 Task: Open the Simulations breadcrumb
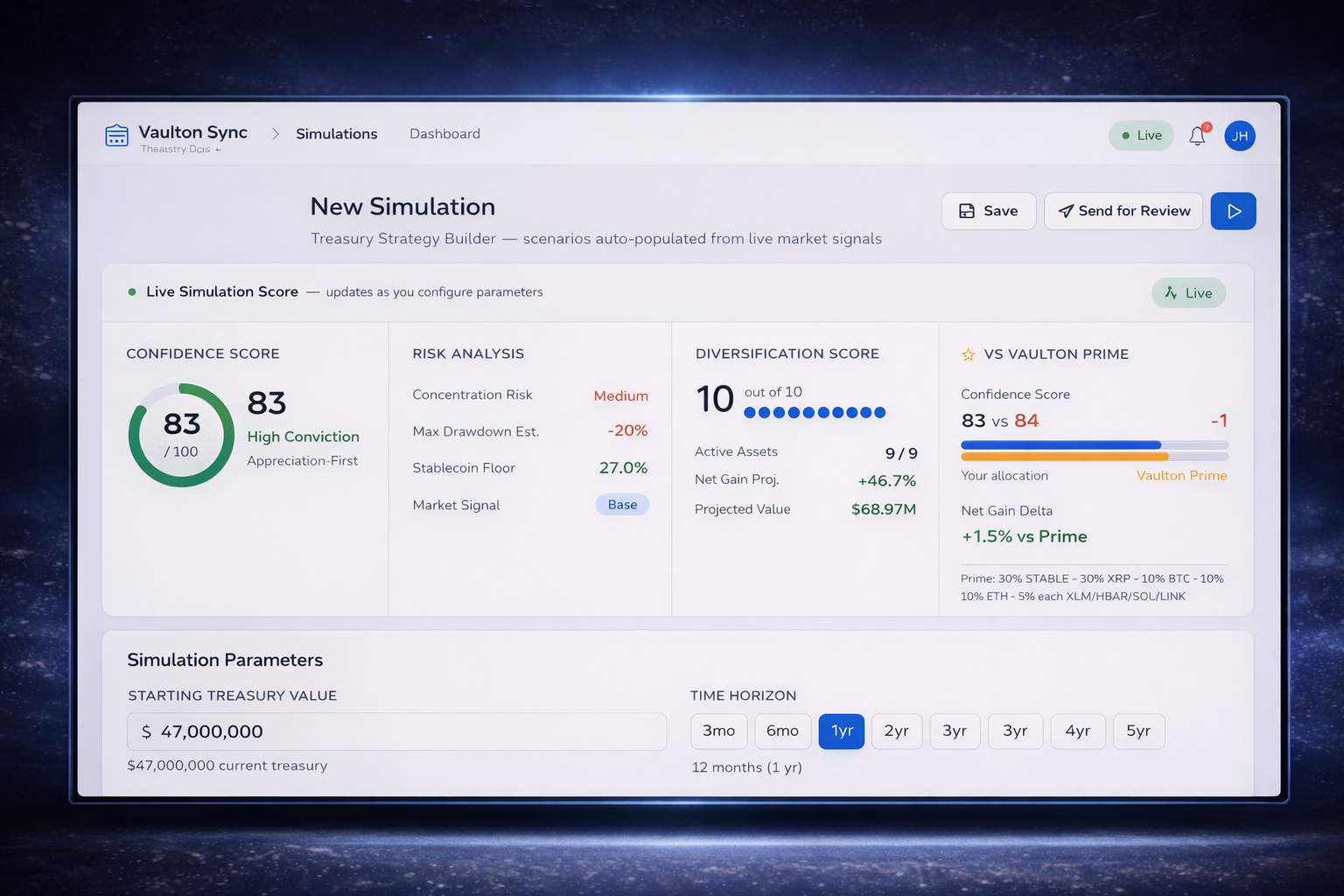coord(336,134)
